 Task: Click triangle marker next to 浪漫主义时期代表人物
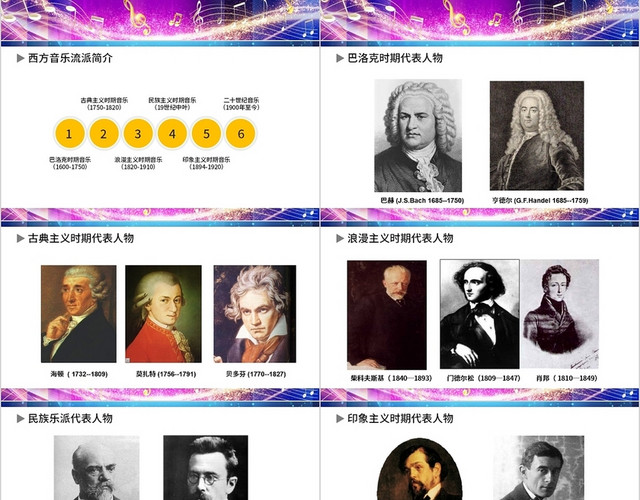click(x=340, y=238)
